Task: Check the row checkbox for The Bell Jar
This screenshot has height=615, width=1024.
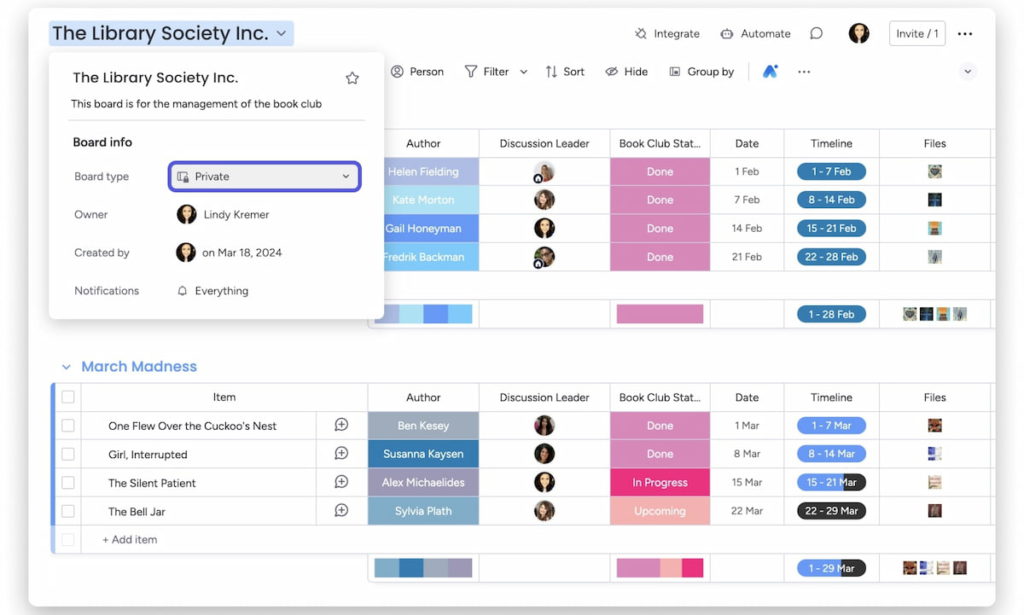Action: [x=68, y=510]
